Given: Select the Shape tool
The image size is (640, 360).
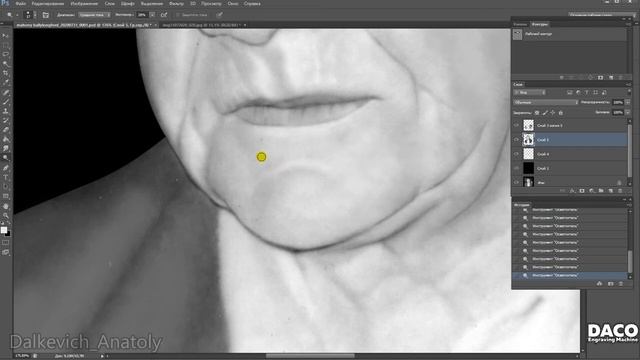Looking at the screenshot, I should [x=6, y=196].
